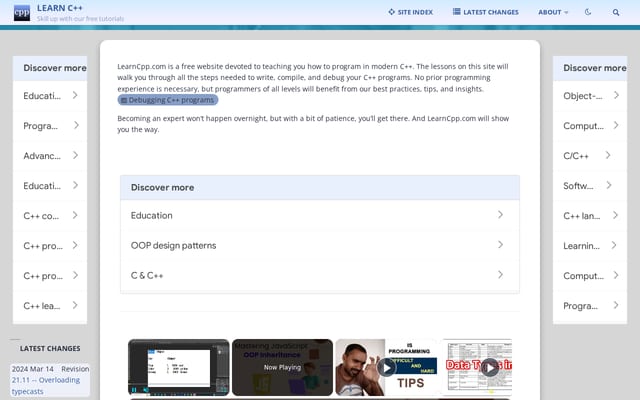Play the Programming Tips video

386,368
